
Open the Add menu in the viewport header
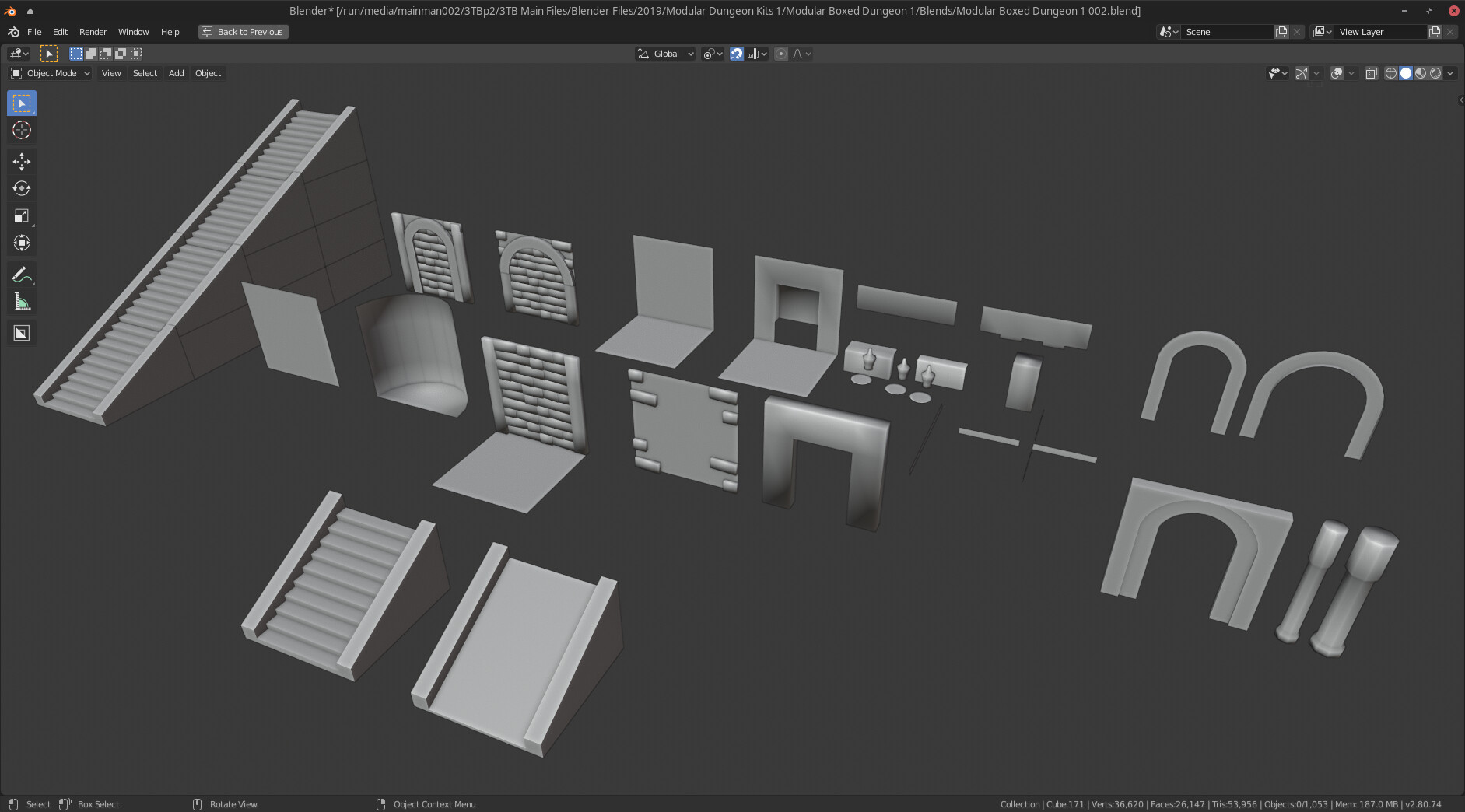pyautogui.click(x=176, y=72)
